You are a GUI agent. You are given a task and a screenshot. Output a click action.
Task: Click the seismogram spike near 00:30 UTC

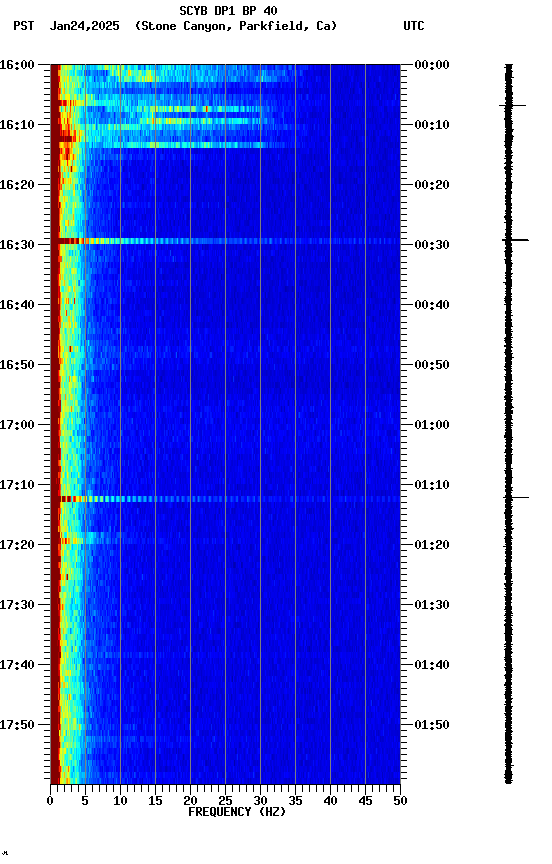[515, 240]
